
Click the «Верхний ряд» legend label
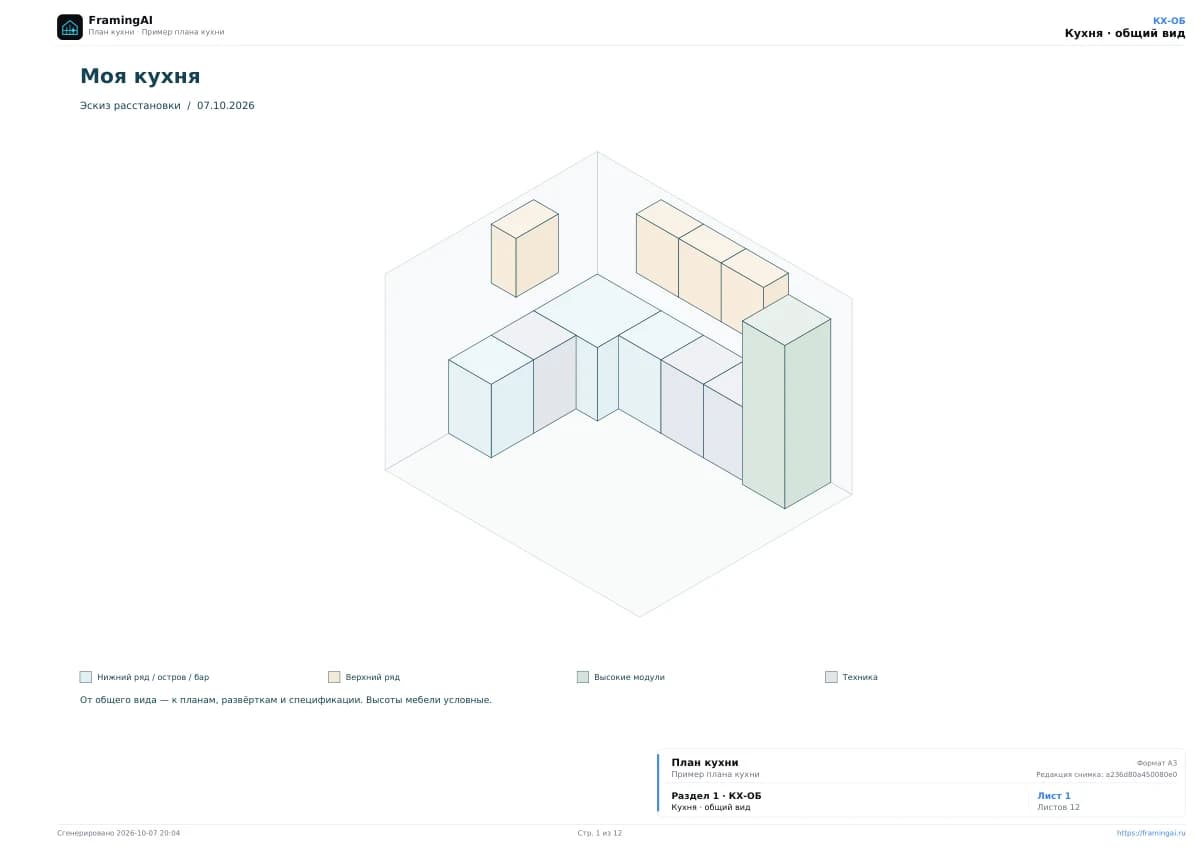click(372, 677)
